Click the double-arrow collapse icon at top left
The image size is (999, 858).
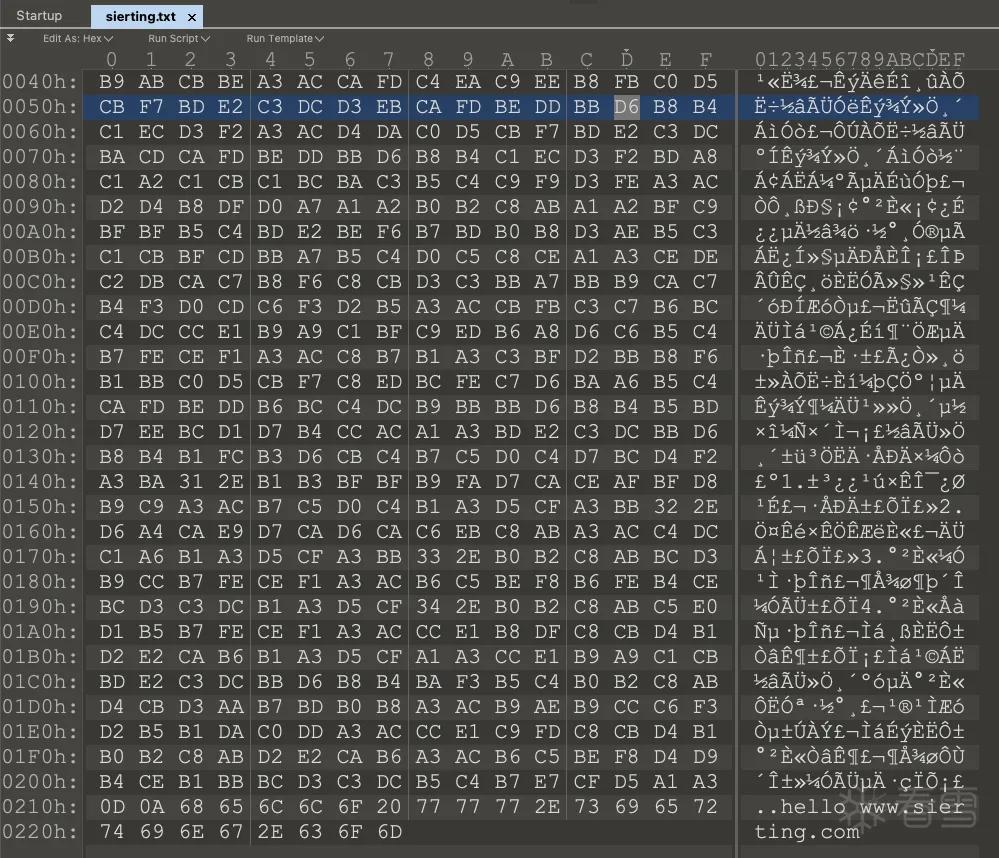[x=10, y=38]
